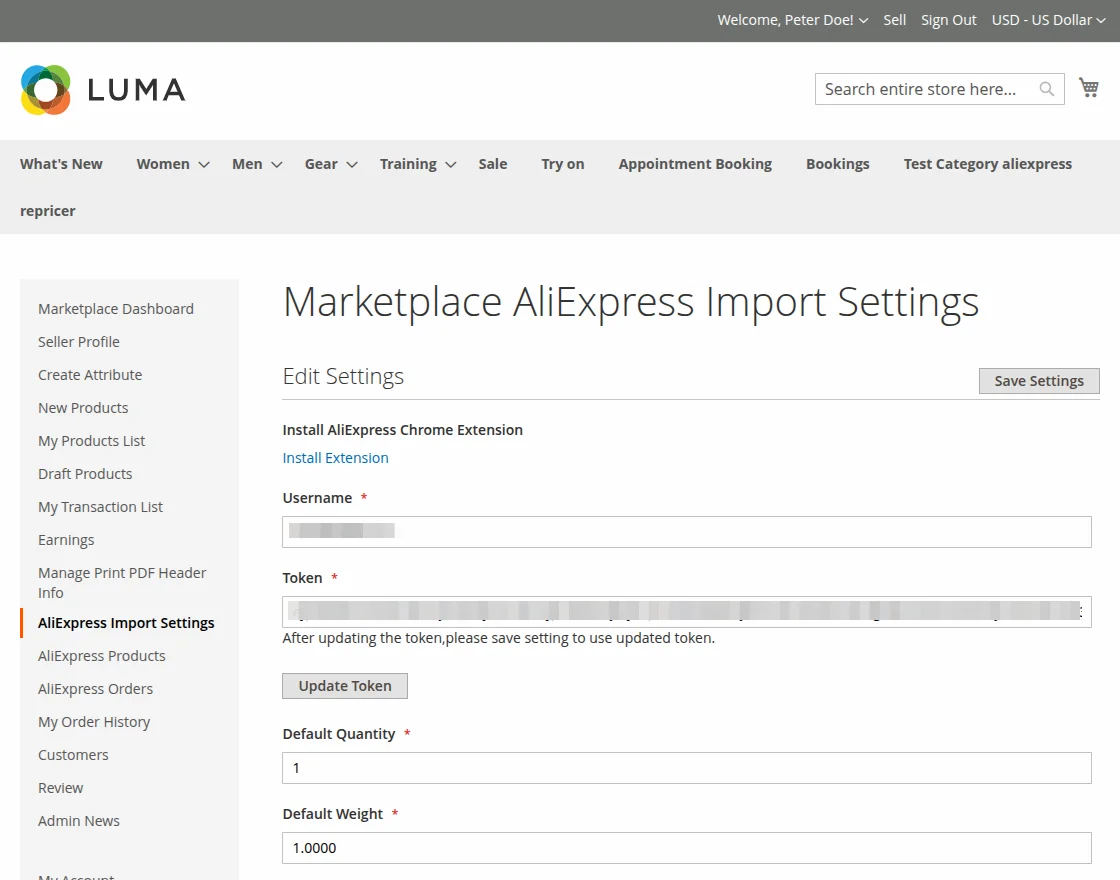1120x880 pixels.
Task: Open the Marketplace Dashboard page
Action: (x=115, y=308)
